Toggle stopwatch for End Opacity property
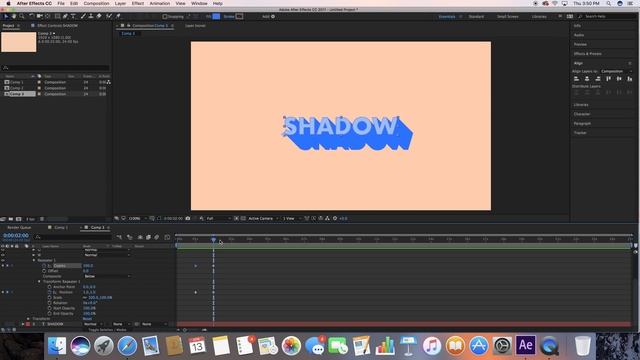 click(x=49, y=313)
